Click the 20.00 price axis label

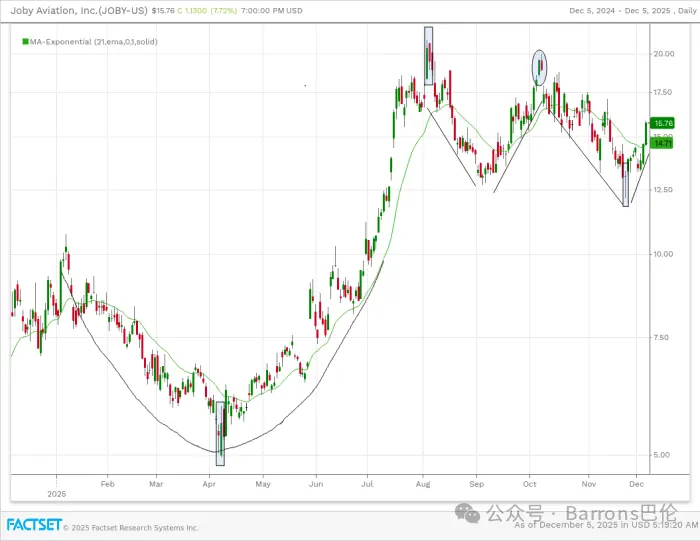tap(663, 55)
